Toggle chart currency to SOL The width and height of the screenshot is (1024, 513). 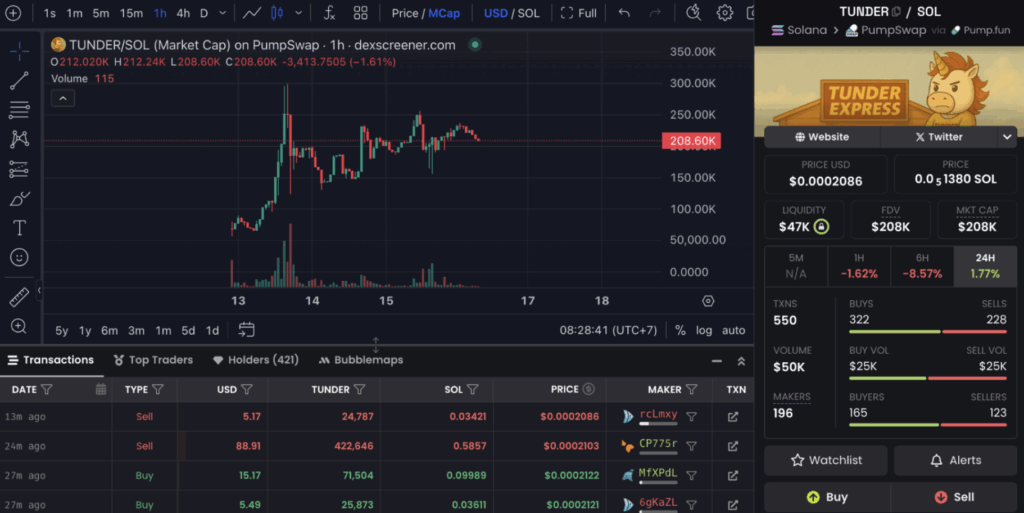pos(529,13)
